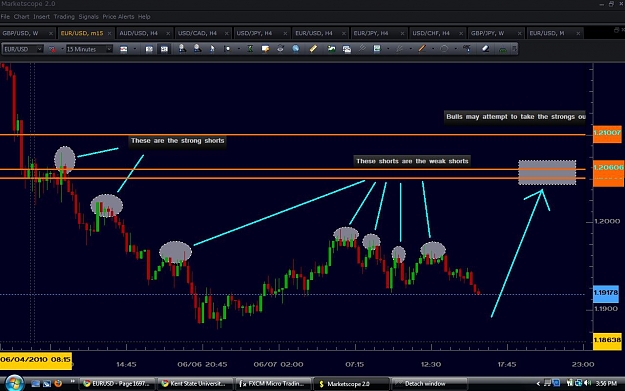Expand the ellipse tool dropdown arrow

(x=456, y=49)
